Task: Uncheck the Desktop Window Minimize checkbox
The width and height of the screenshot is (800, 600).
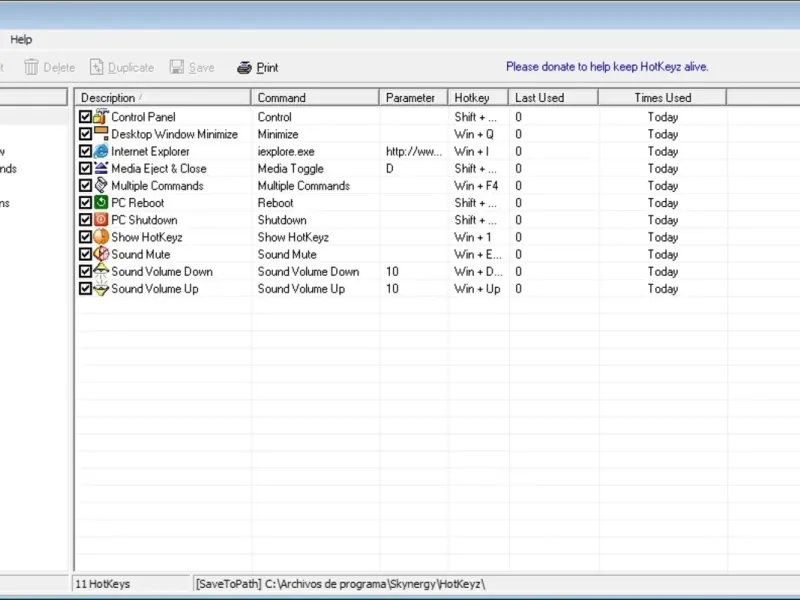Action: tap(85, 134)
